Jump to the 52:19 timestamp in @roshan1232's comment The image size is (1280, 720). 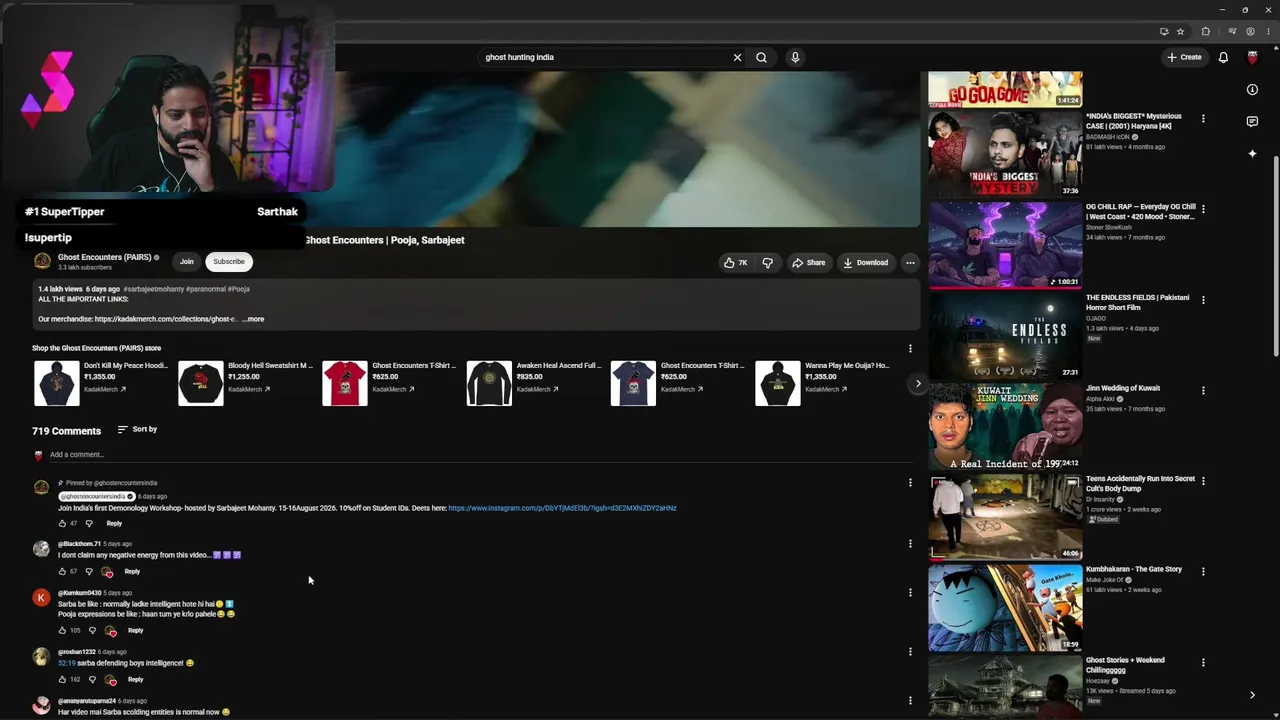pos(66,663)
